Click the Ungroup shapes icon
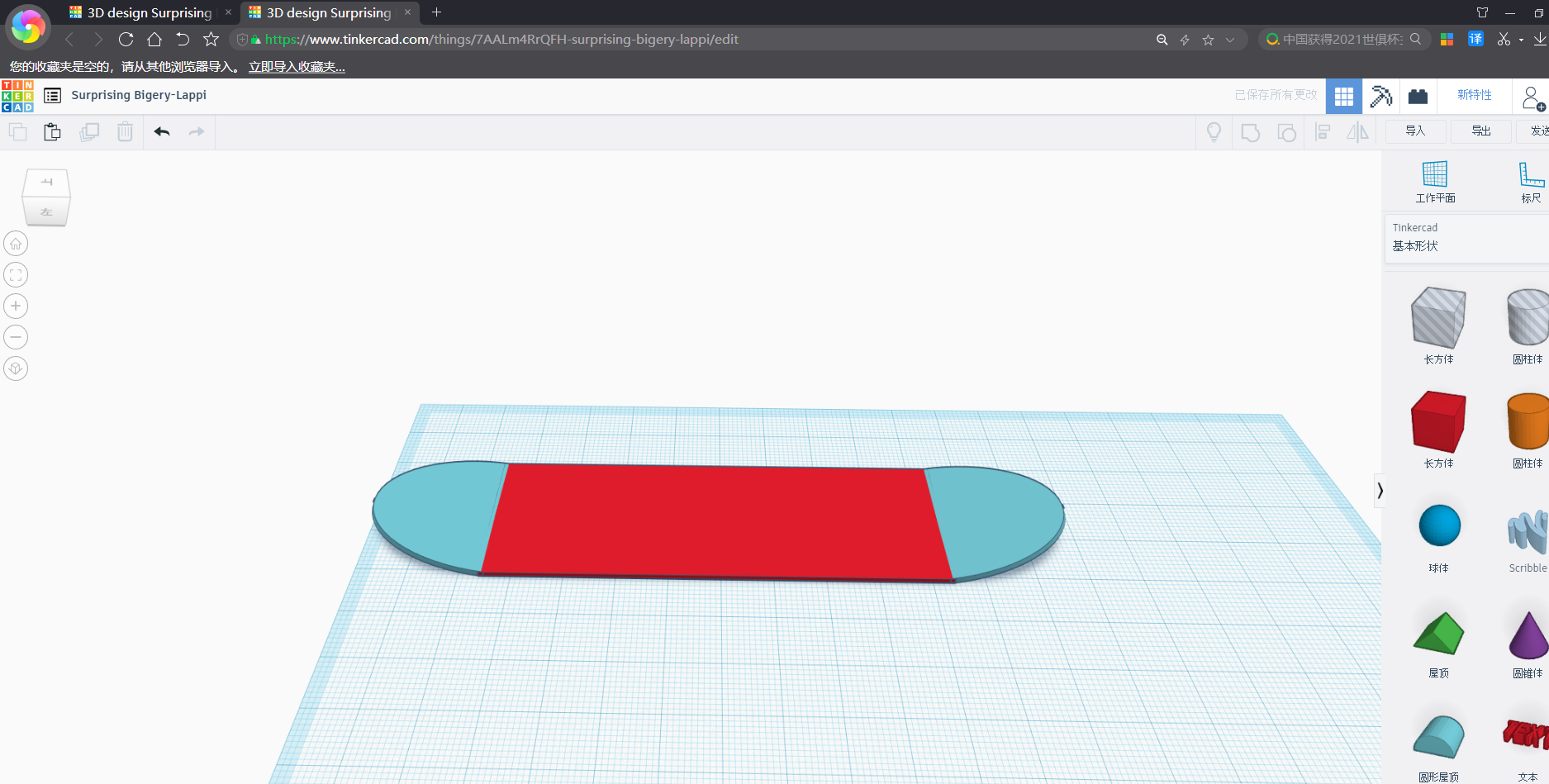Image resolution: width=1549 pixels, height=784 pixels. click(x=1287, y=132)
